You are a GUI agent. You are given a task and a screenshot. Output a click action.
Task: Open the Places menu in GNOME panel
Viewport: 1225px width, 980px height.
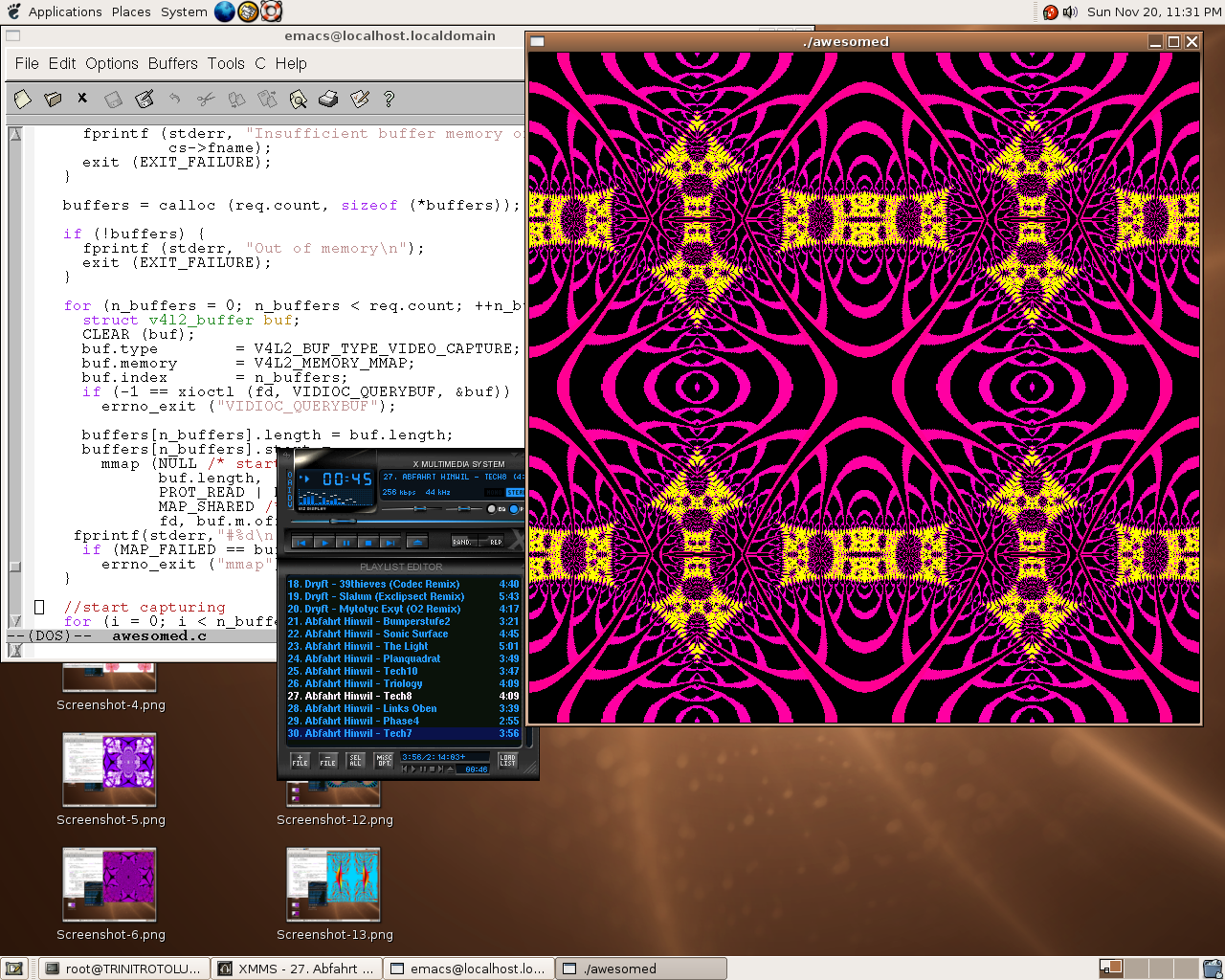[131, 11]
